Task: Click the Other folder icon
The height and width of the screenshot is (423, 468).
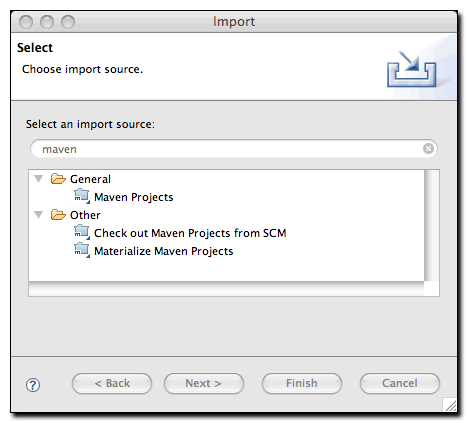Action: click(58, 215)
